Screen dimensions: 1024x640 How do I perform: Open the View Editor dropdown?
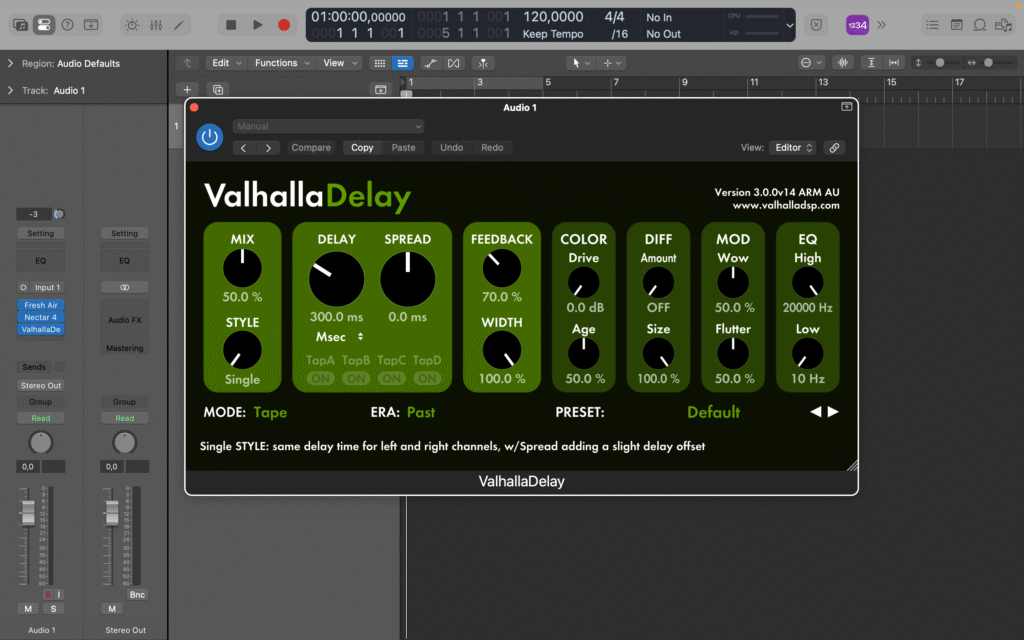pos(794,148)
